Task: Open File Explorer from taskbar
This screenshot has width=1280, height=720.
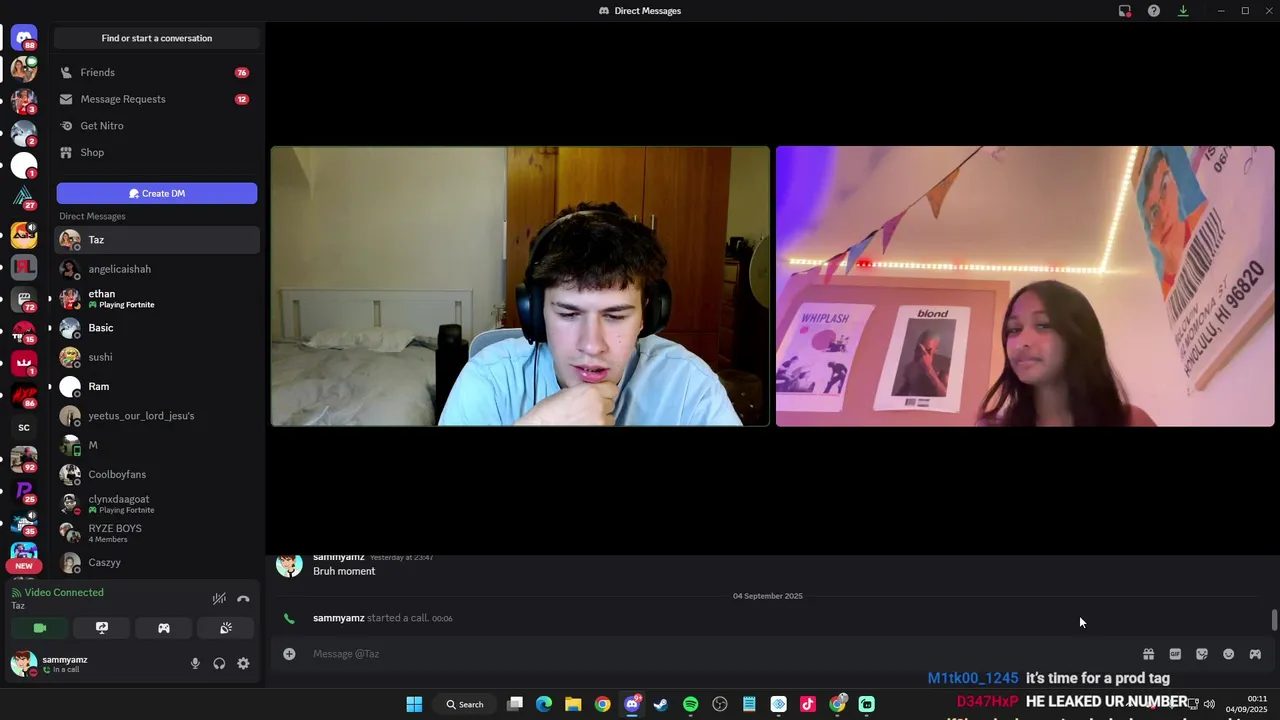Action: pos(573,704)
